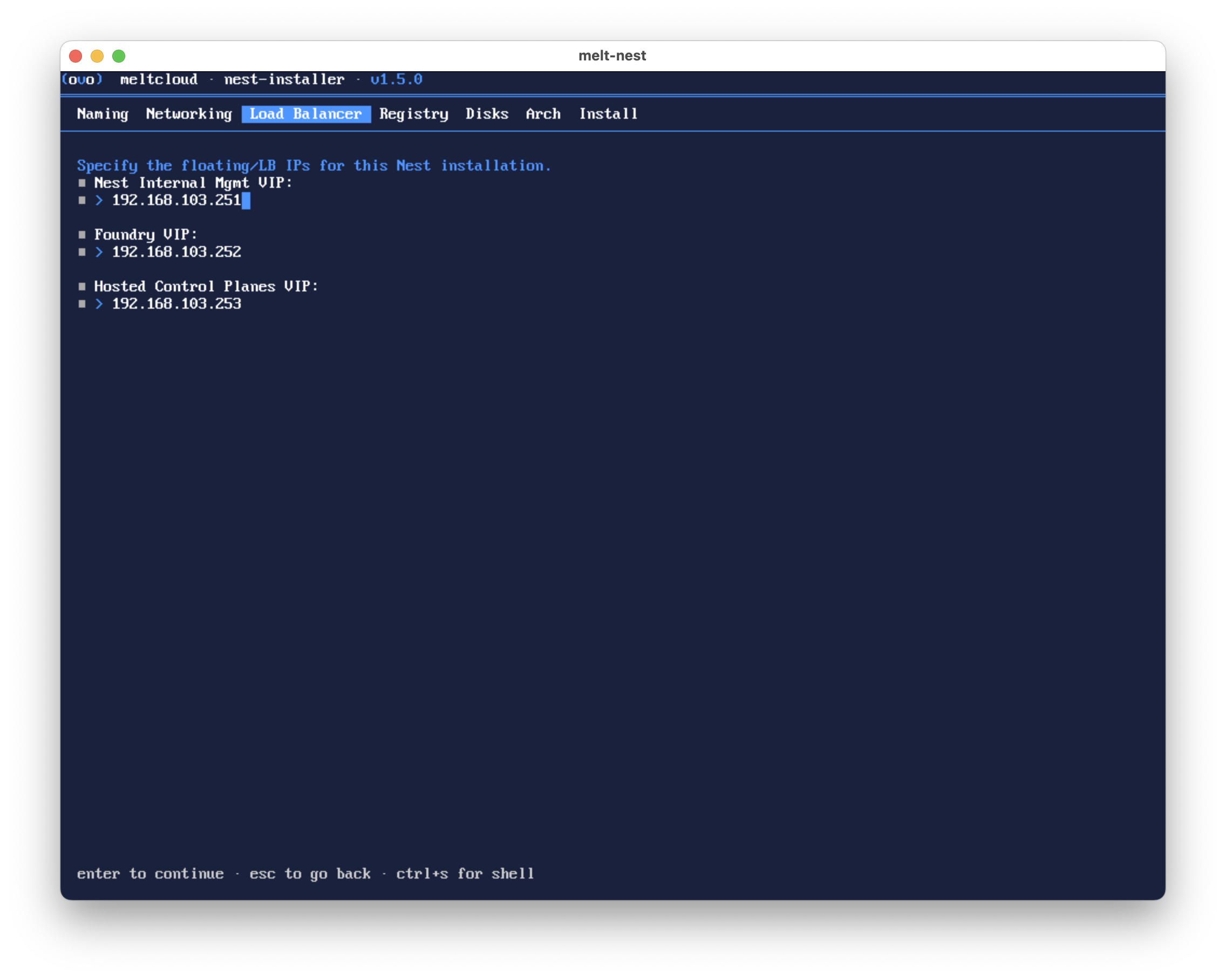This screenshot has height=980, width=1226.
Task: Switch to the Arch tab
Action: pos(543,114)
